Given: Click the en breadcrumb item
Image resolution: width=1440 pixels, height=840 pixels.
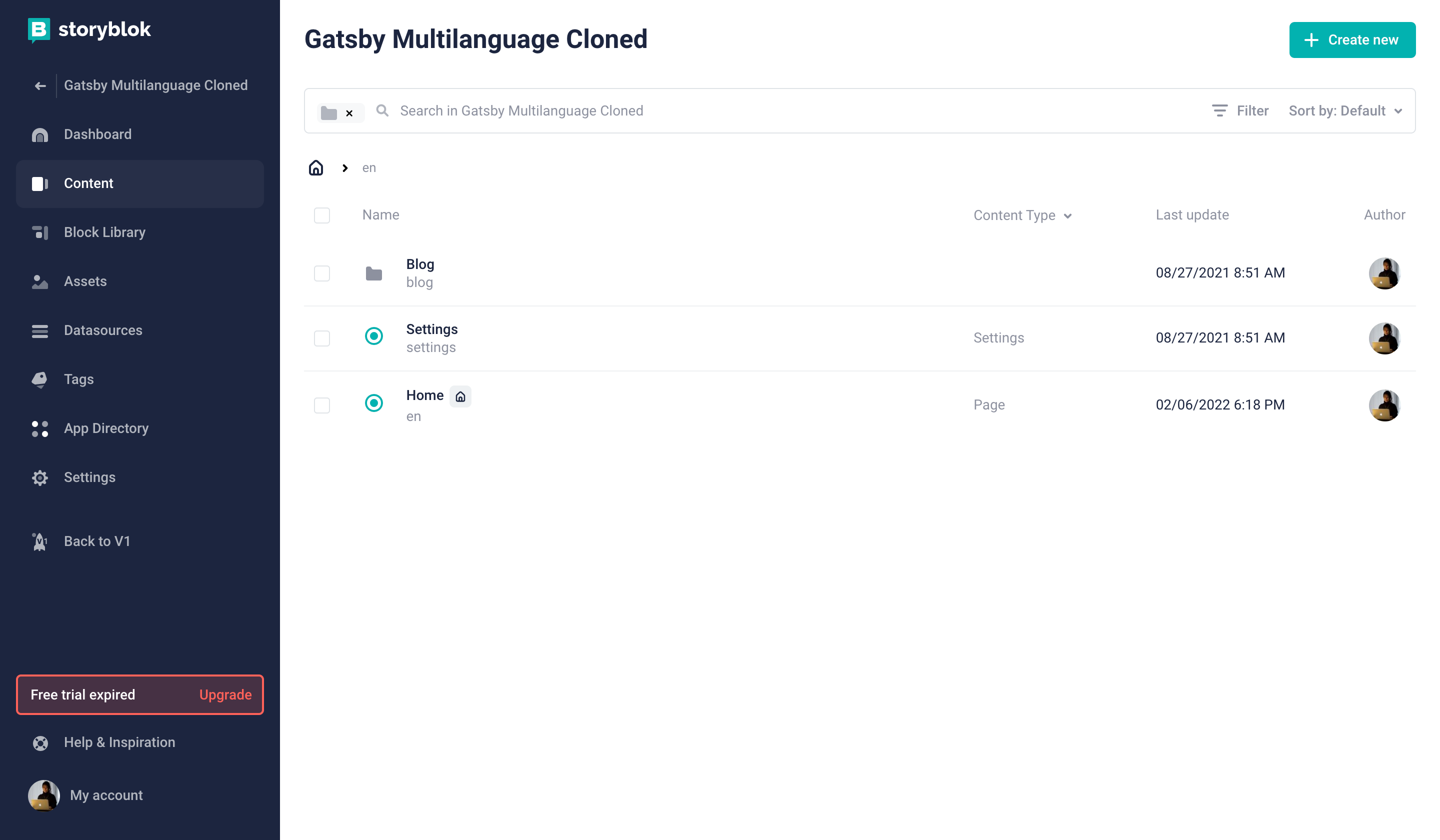Looking at the screenshot, I should click(369, 168).
